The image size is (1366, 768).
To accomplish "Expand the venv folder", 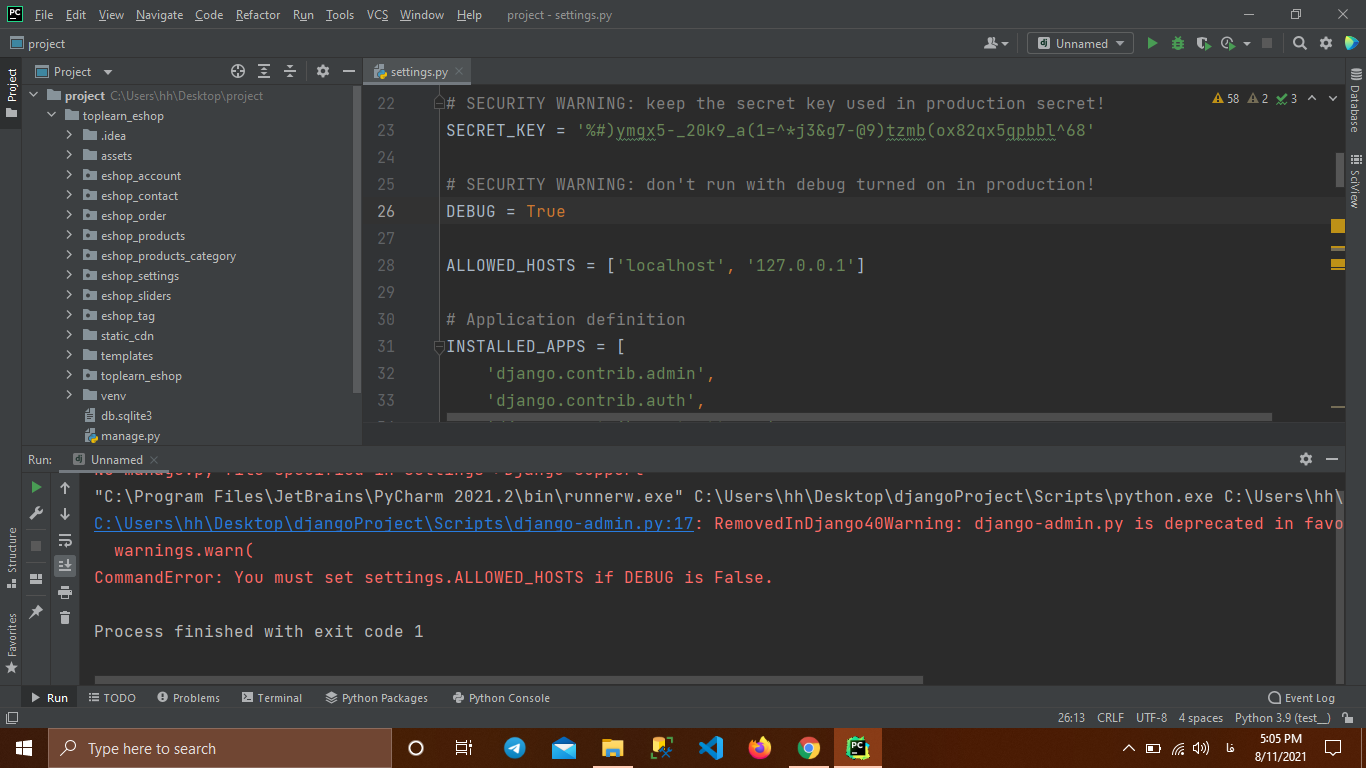I will pyautogui.click(x=69, y=396).
